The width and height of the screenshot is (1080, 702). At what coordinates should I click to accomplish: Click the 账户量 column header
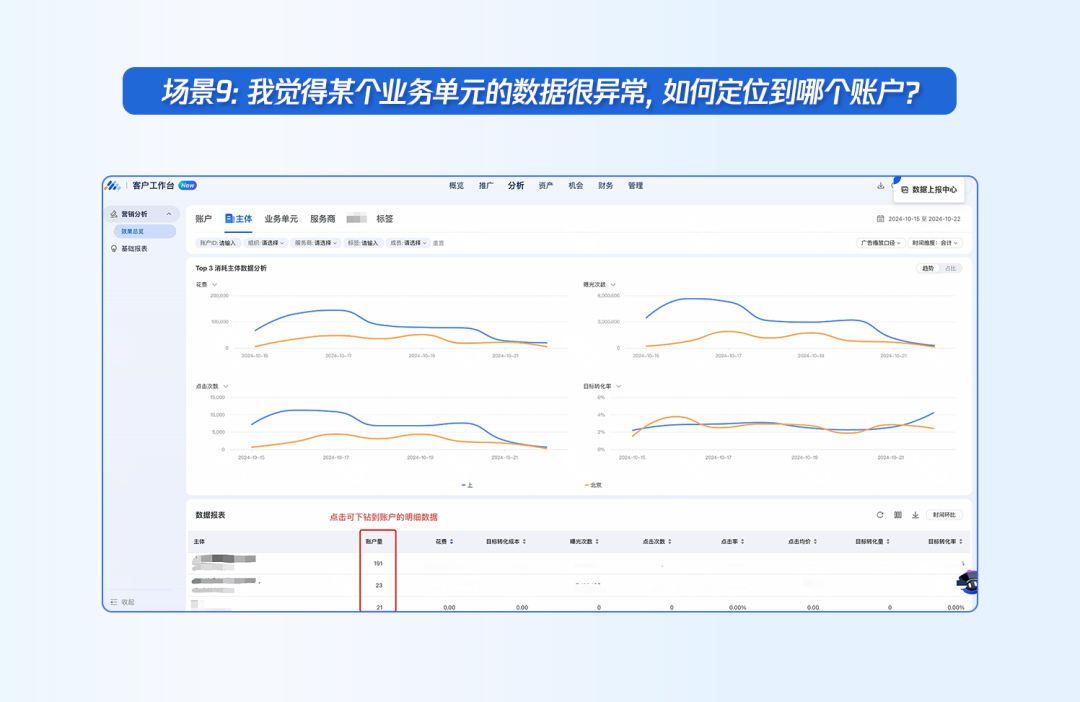tap(374, 541)
